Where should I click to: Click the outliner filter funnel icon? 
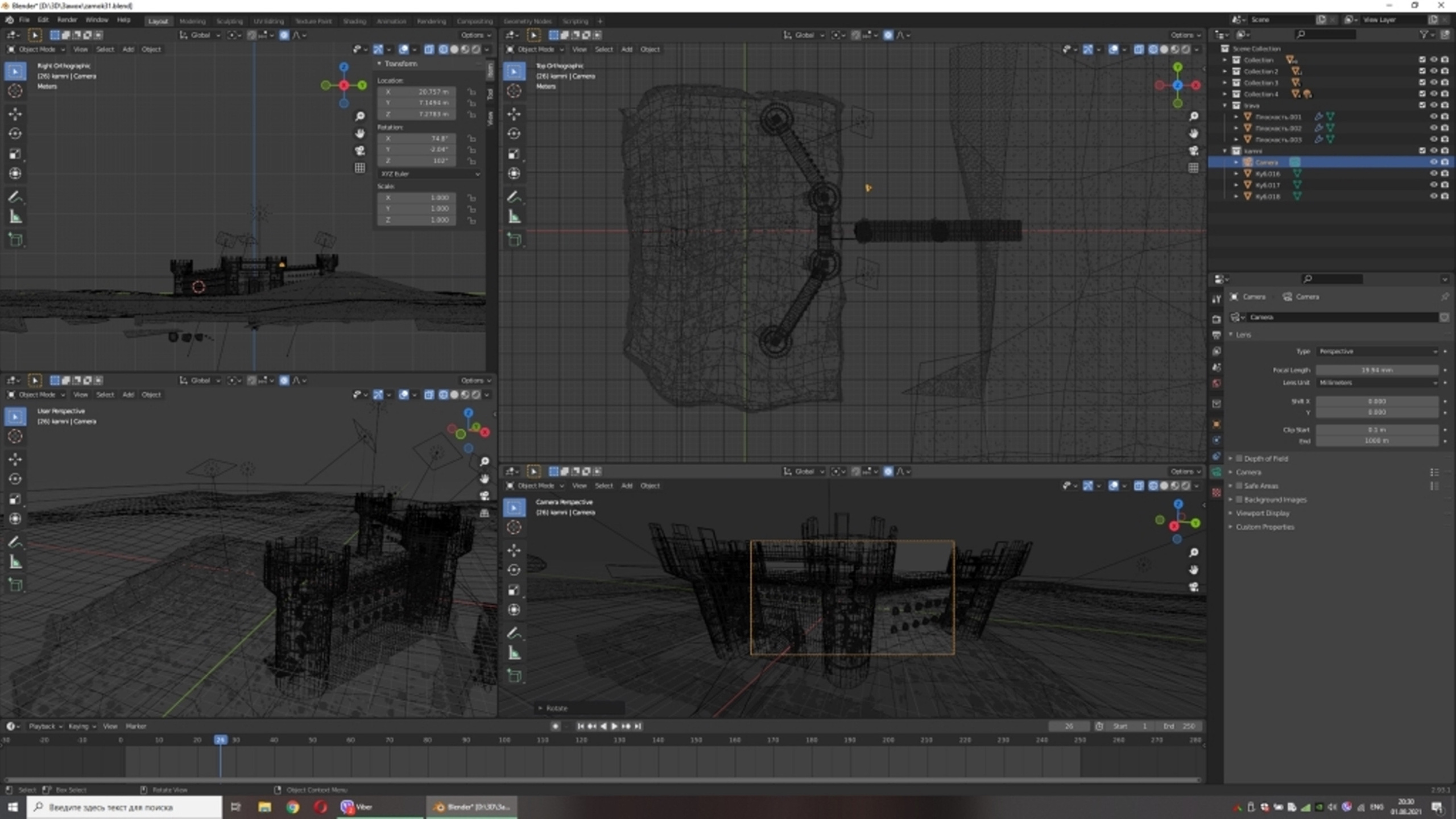[1425, 35]
